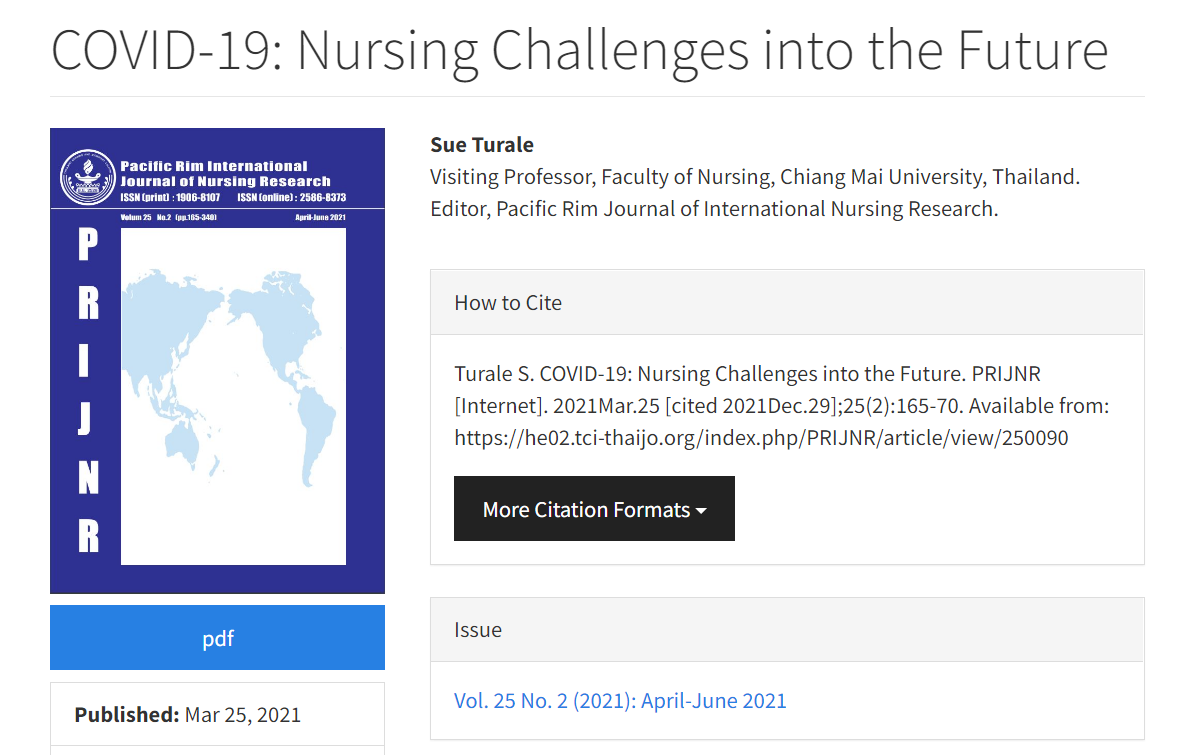Click the ISSN print number on cover
The image size is (1177, 755).
(170, 197)
